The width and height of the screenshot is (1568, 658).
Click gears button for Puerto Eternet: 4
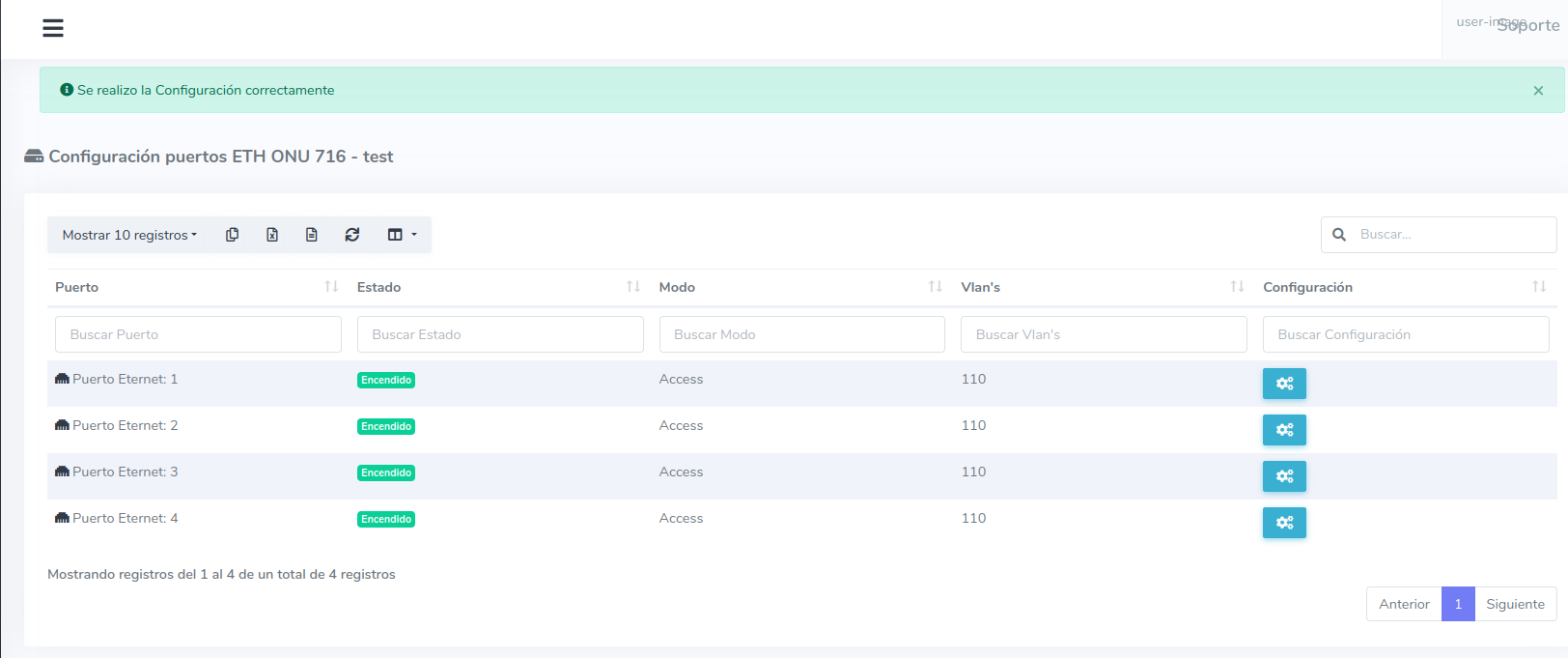click(x=1284, y=523)
